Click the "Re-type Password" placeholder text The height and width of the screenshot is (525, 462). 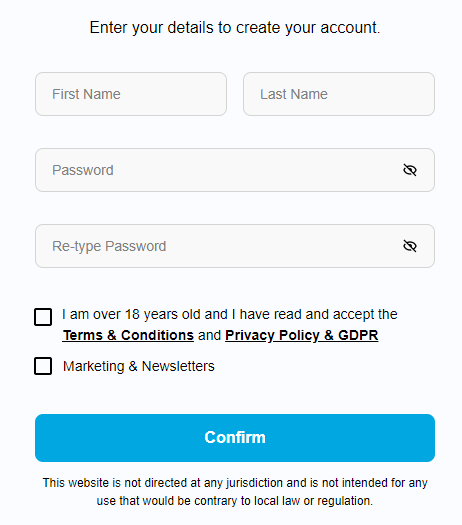(109, 246)
